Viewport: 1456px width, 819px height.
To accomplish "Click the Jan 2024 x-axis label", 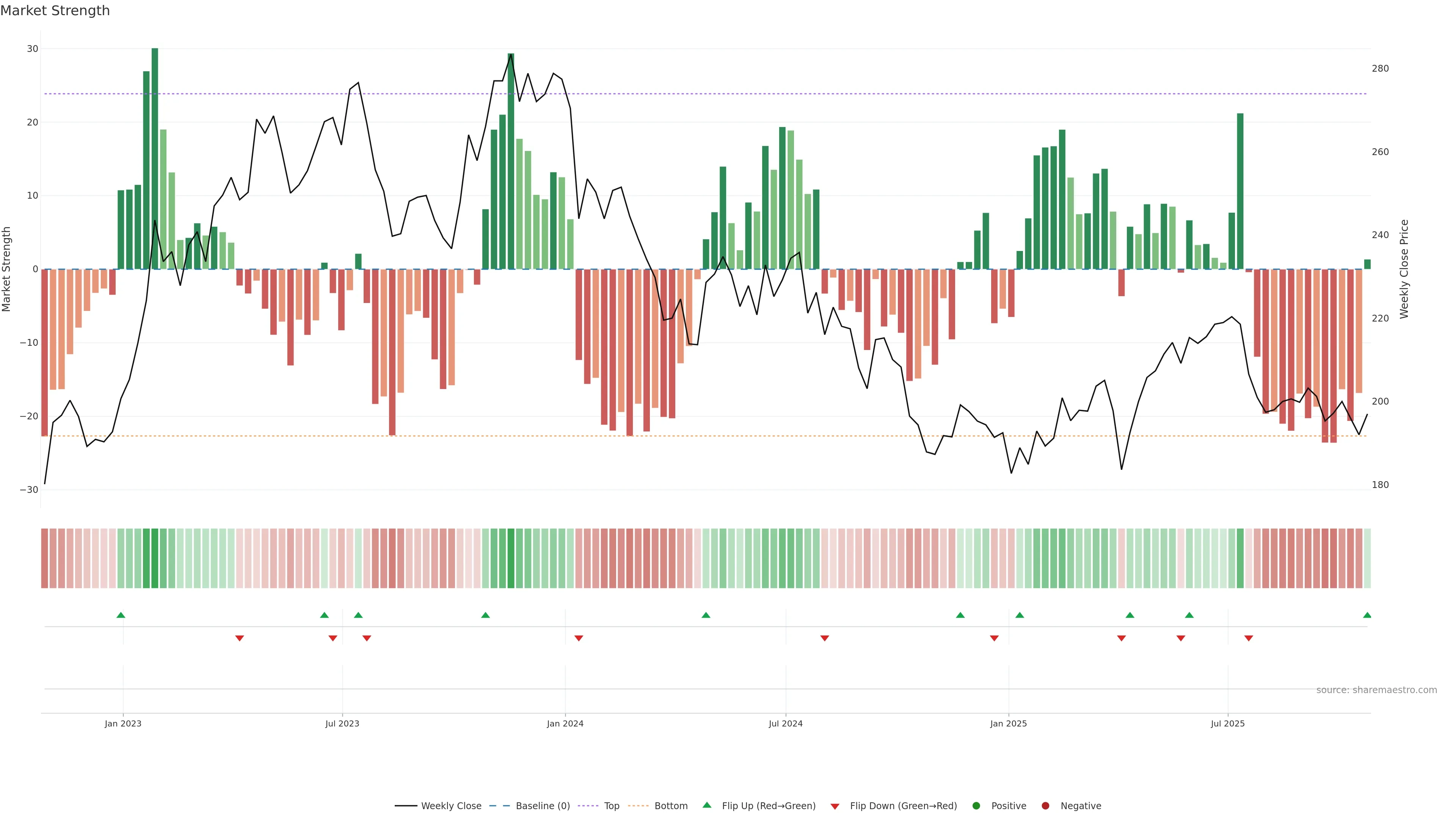I will pyautogui.click(x=565, y=723).
